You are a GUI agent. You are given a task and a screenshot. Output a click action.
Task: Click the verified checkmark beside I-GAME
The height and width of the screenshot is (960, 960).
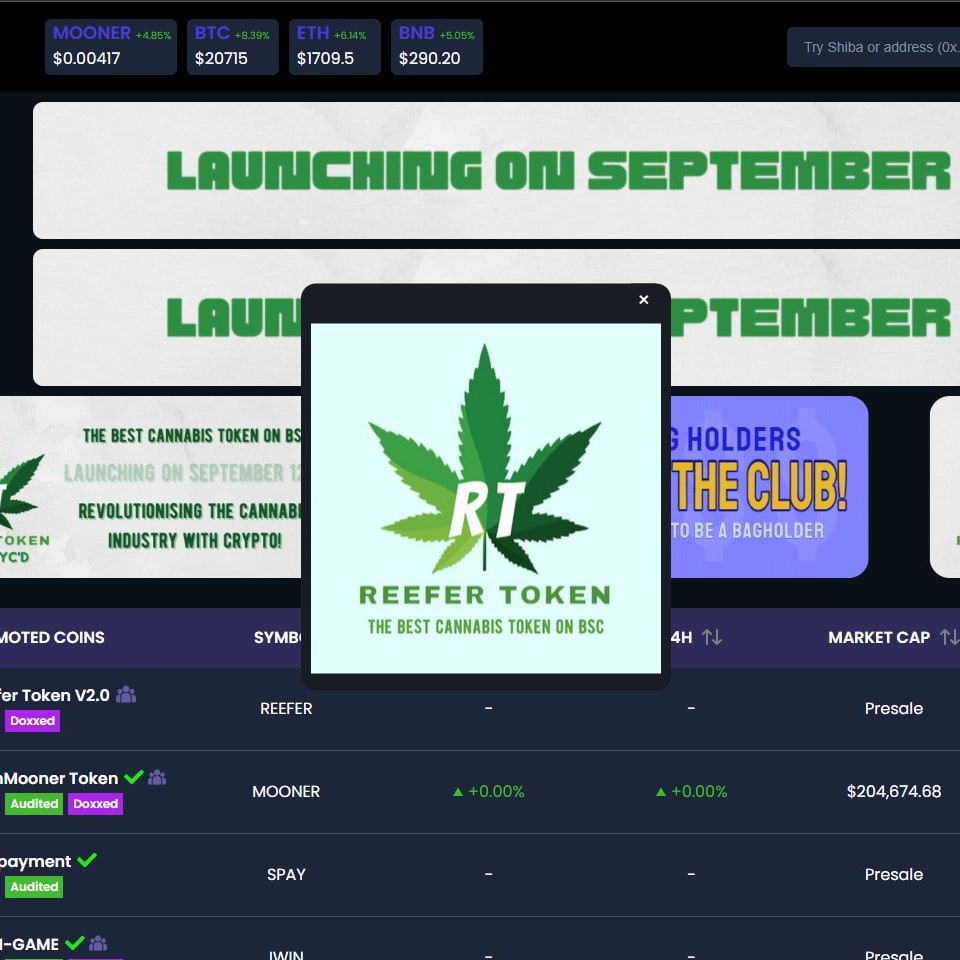[75, 943]
